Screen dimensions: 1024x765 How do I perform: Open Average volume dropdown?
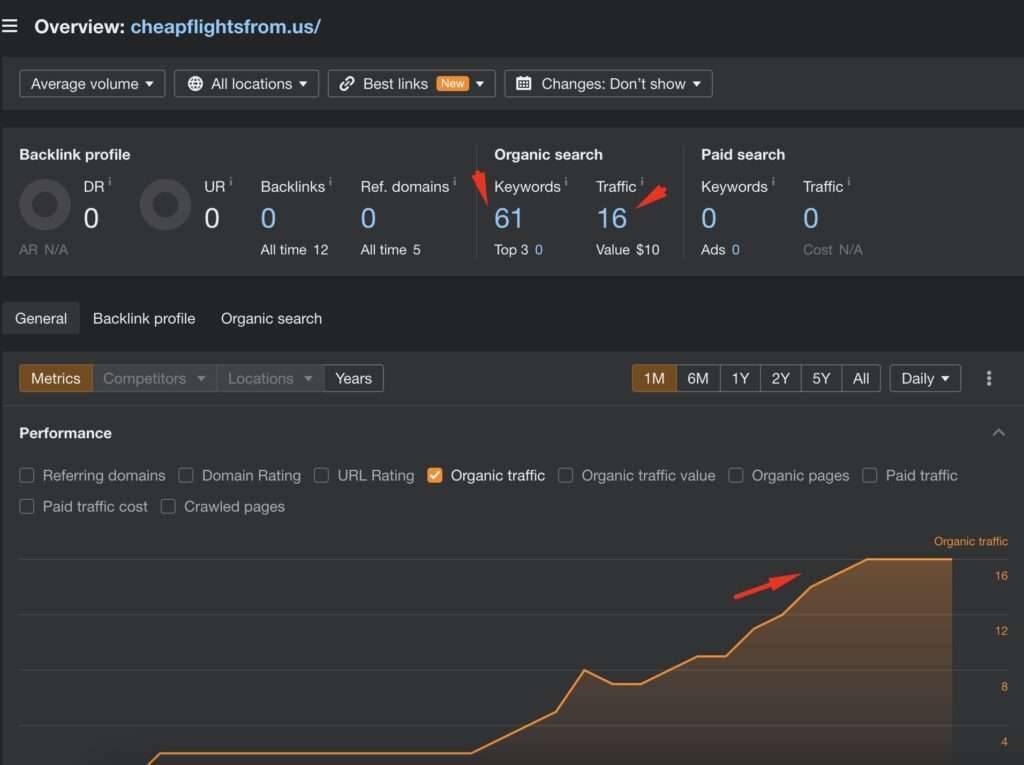pos(92,84)
